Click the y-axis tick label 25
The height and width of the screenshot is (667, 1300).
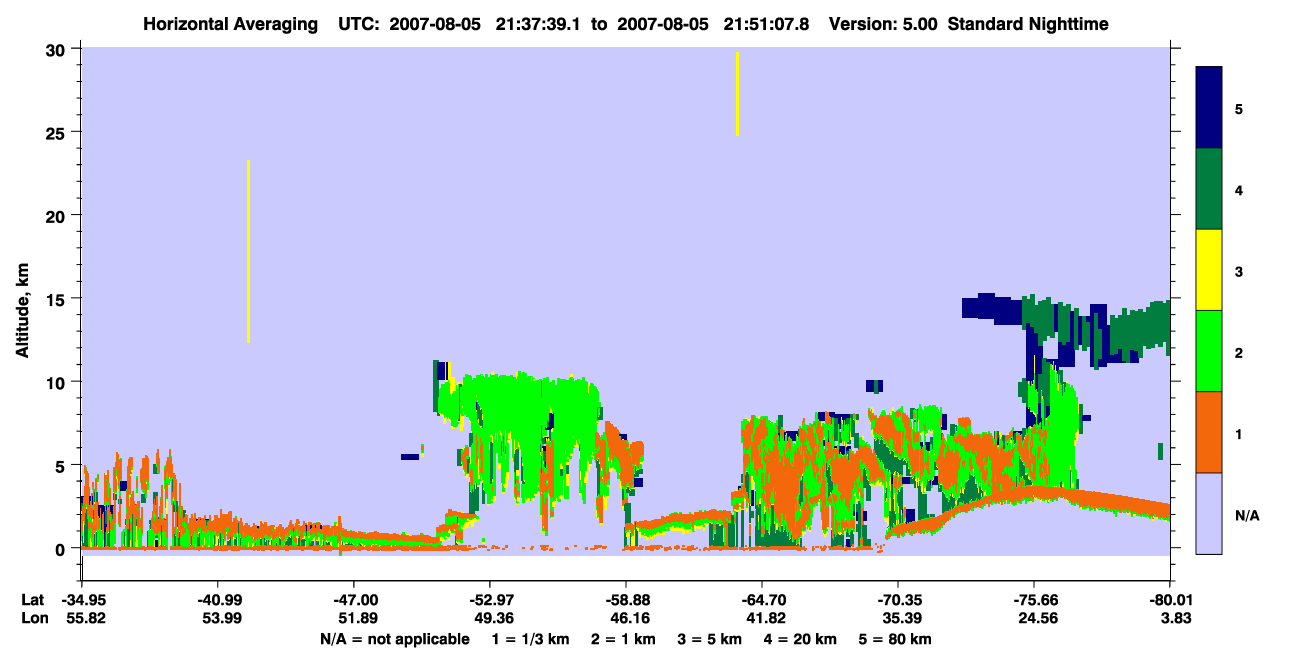58,132
